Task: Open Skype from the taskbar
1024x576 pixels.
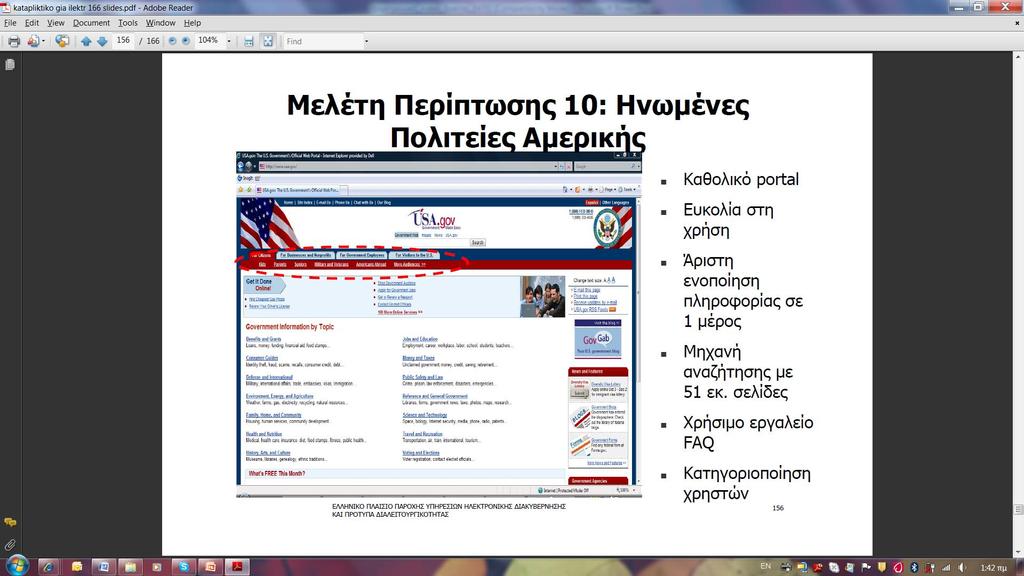Action: pyautogui.click(x=184, y=567)
